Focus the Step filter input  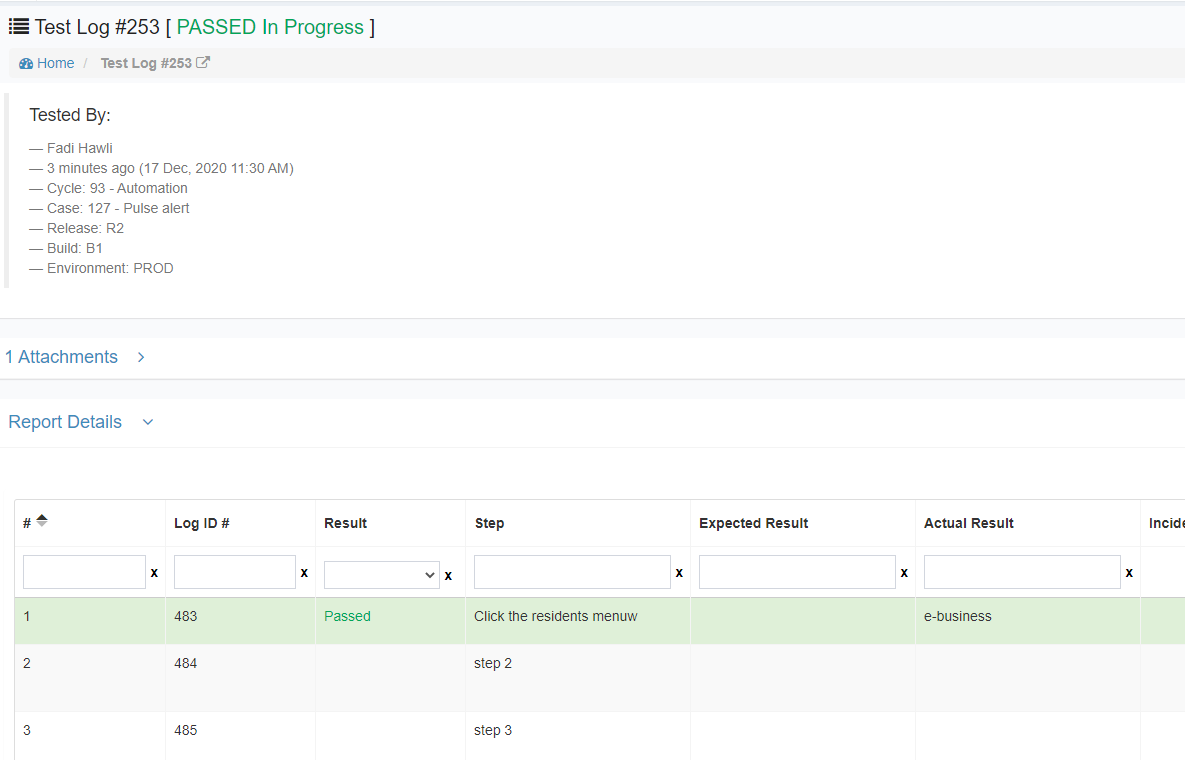[x=572, y=572]
